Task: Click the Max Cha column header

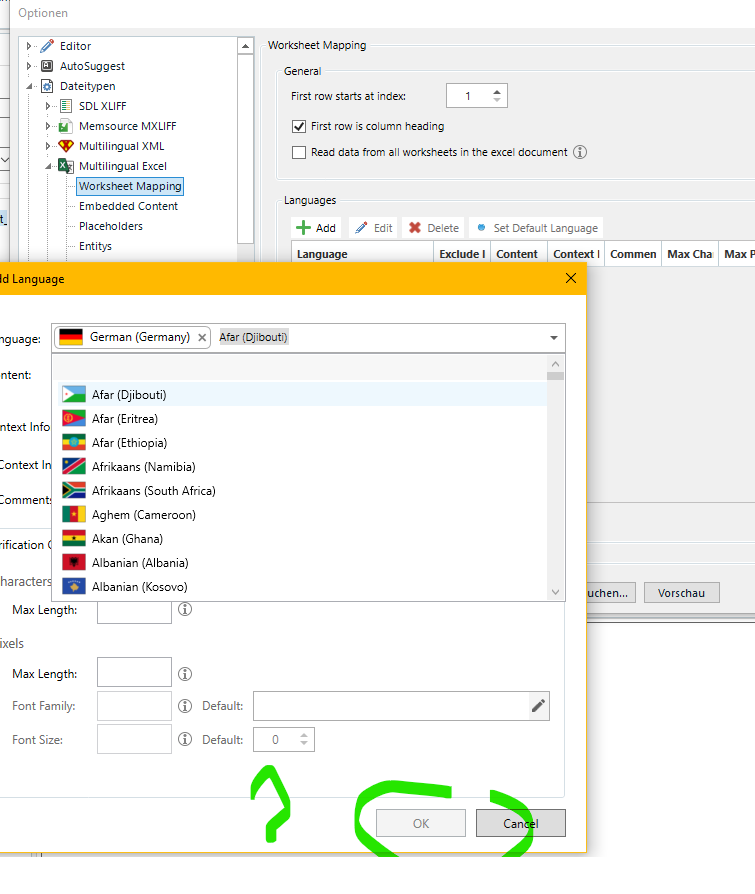Action: pyautogui.click(x=690, y=254)
